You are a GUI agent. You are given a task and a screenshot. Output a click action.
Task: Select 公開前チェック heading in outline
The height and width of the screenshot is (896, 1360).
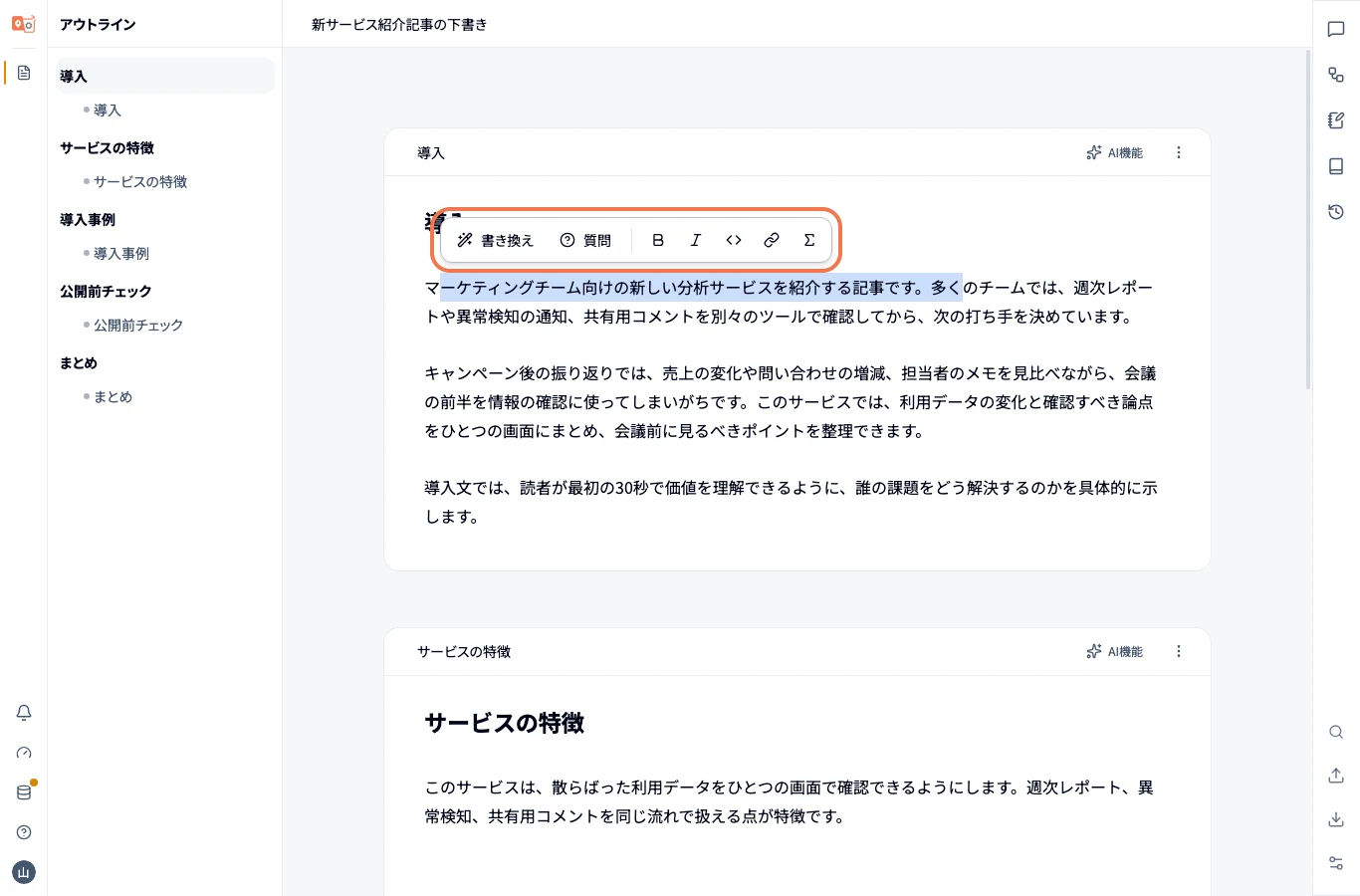106,291
